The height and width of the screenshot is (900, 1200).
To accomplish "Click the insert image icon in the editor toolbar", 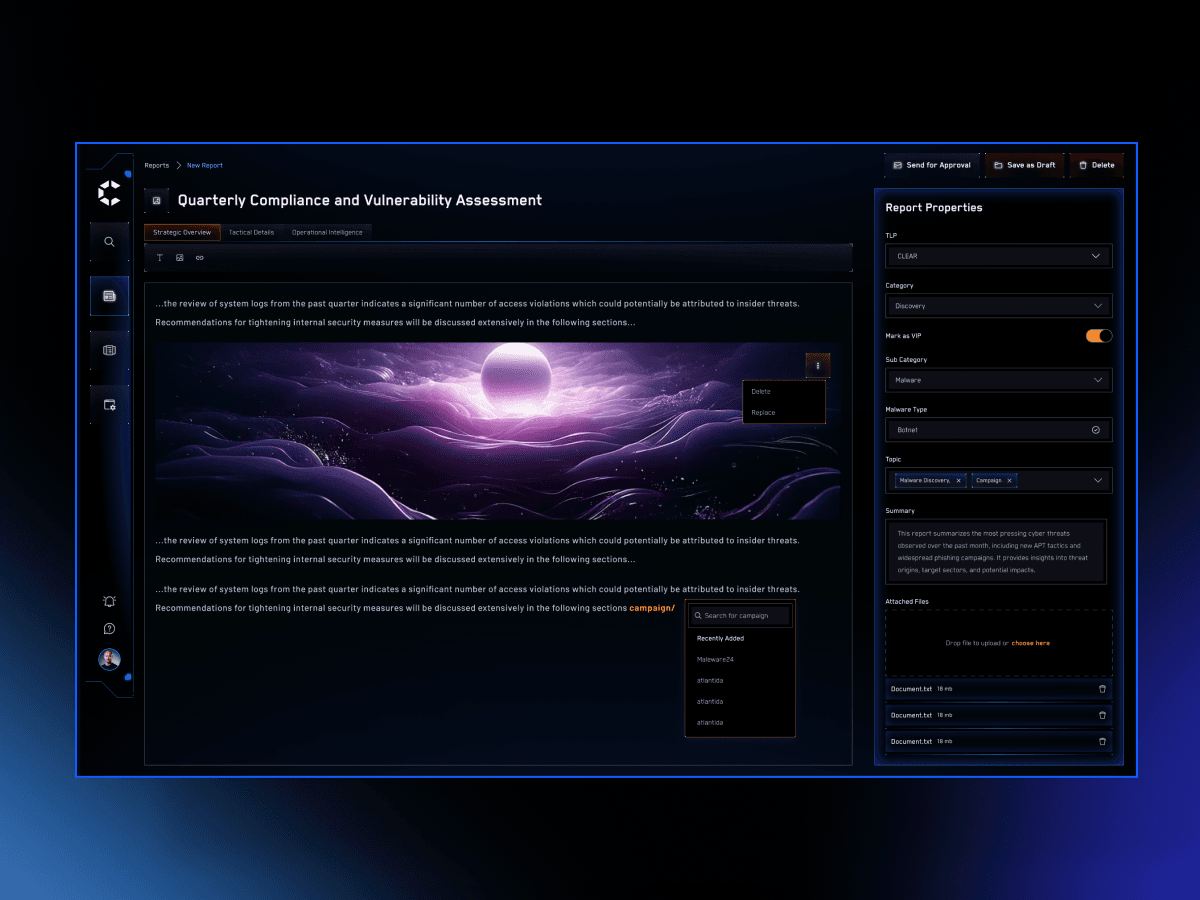I will (180, 258).
